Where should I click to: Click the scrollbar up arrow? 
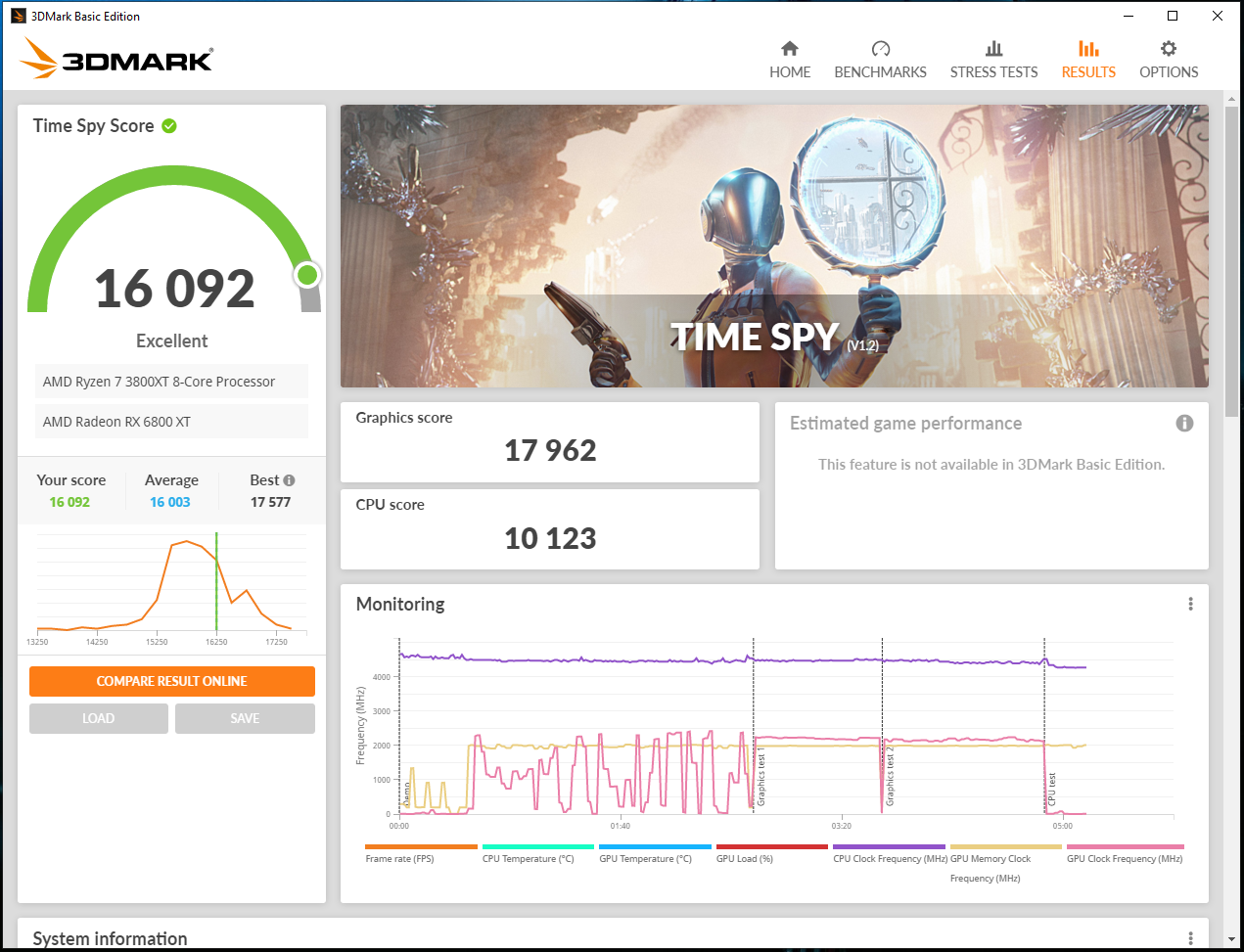click(1231, 98)
